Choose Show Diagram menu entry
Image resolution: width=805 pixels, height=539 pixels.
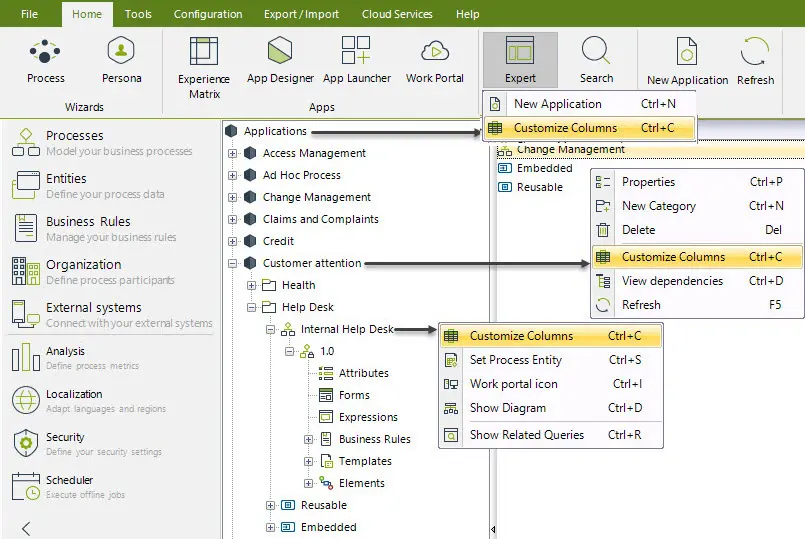[551, 408]
